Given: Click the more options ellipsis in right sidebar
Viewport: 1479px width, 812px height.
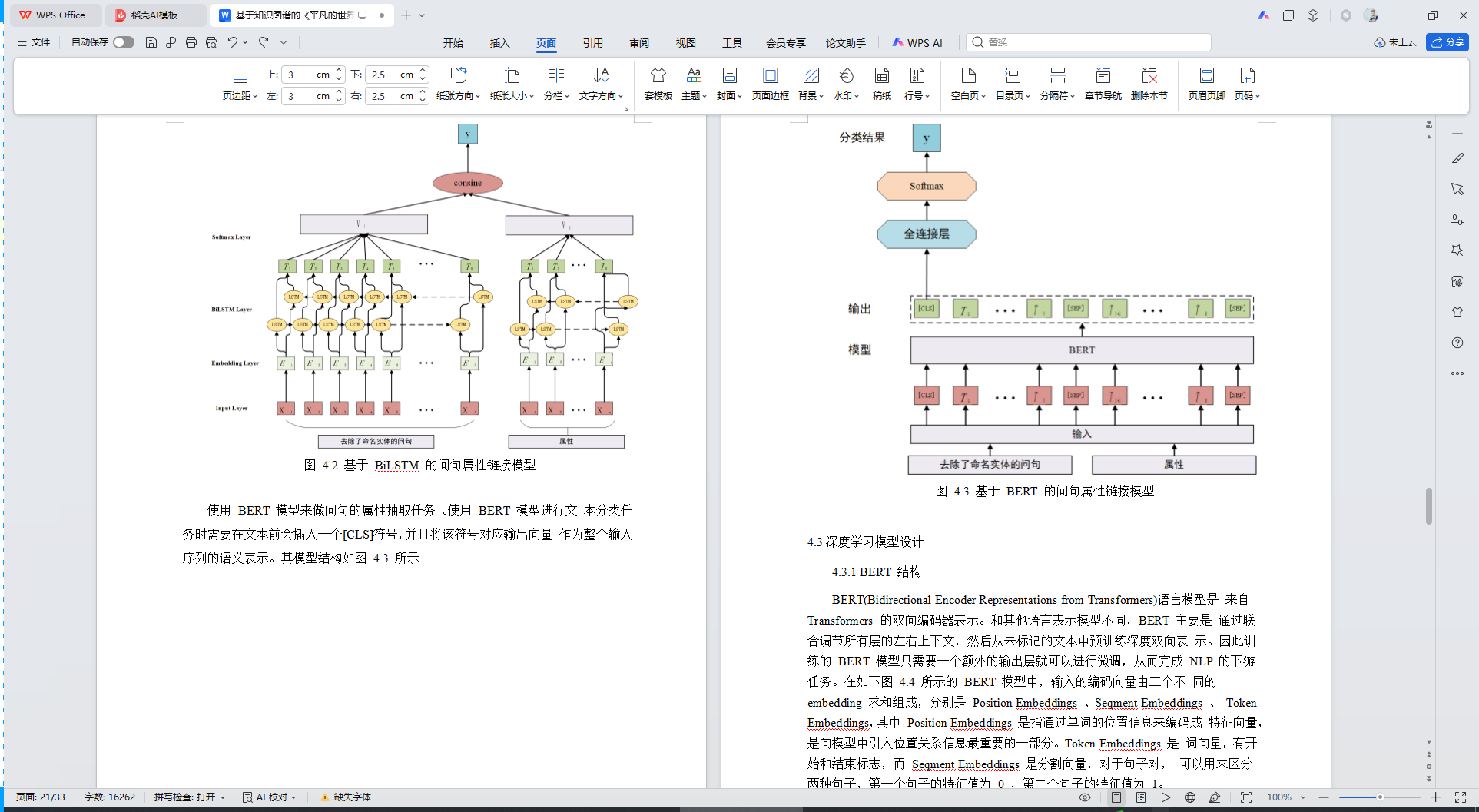Looking at the screenshot, I should tap(1457, 373).
